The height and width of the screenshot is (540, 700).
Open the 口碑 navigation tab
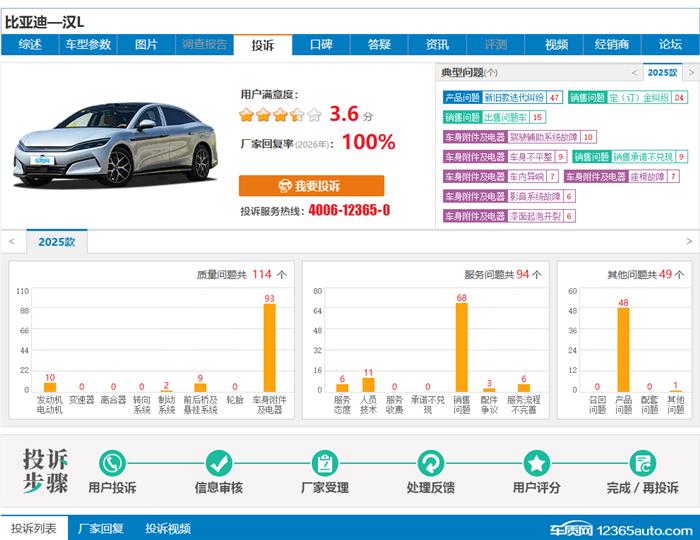[x=321, y=45]
